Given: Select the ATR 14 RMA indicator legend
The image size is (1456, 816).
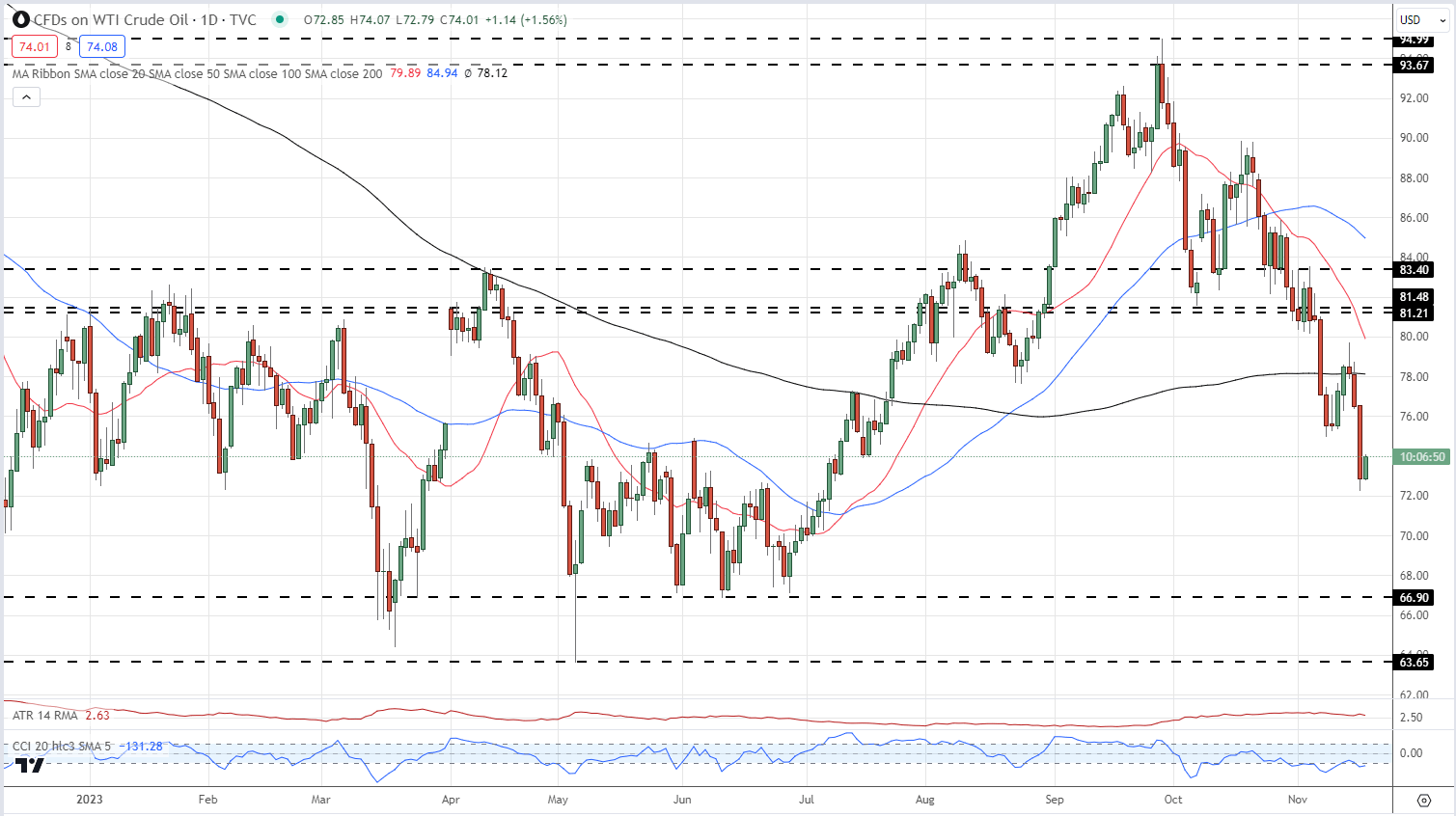Looking at the screenshot, I should pos(45,716).
